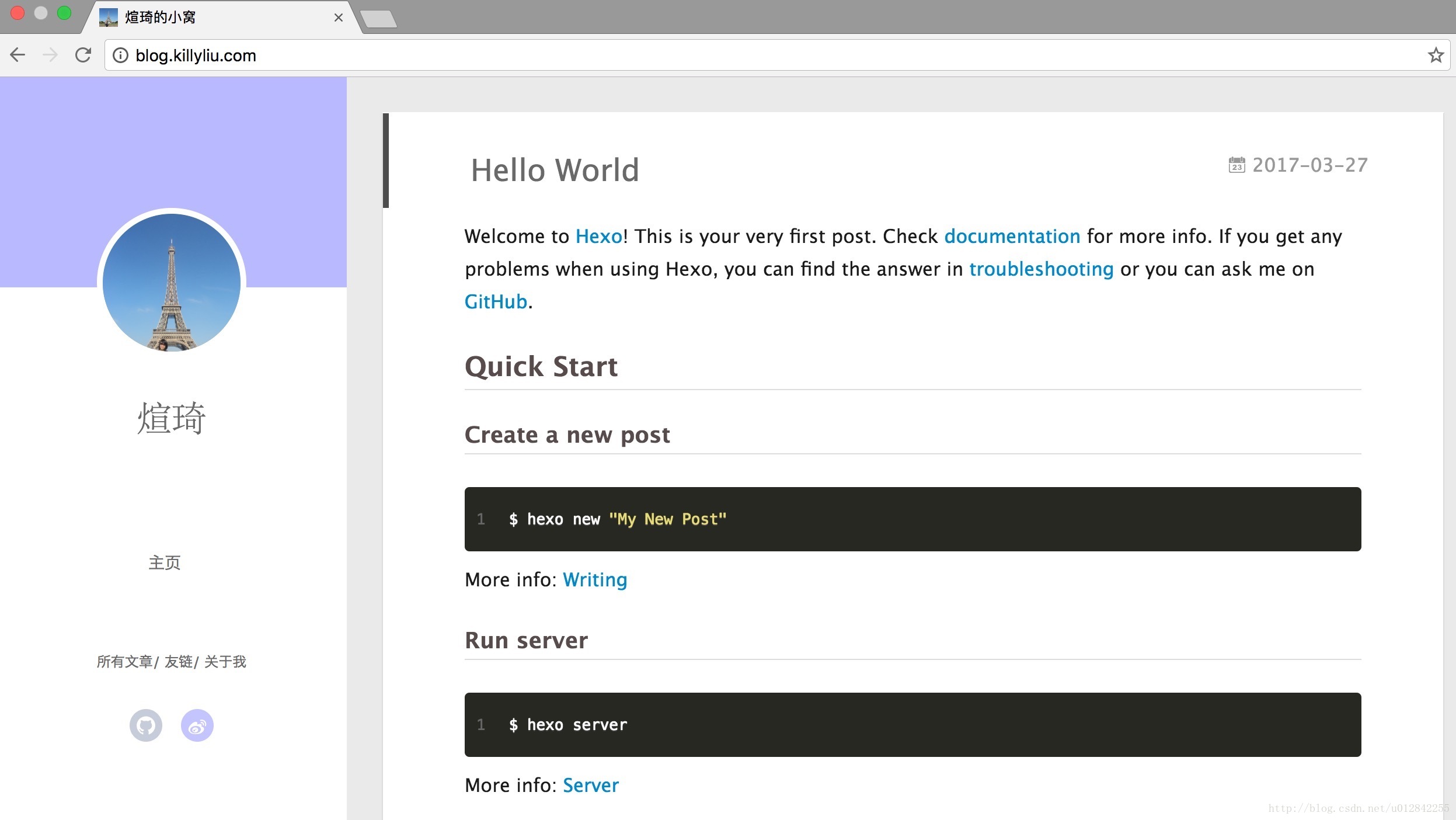Click the calendar icon beside post date
Viewport: 1456px width, 820px height.
tap(1236, 165)
